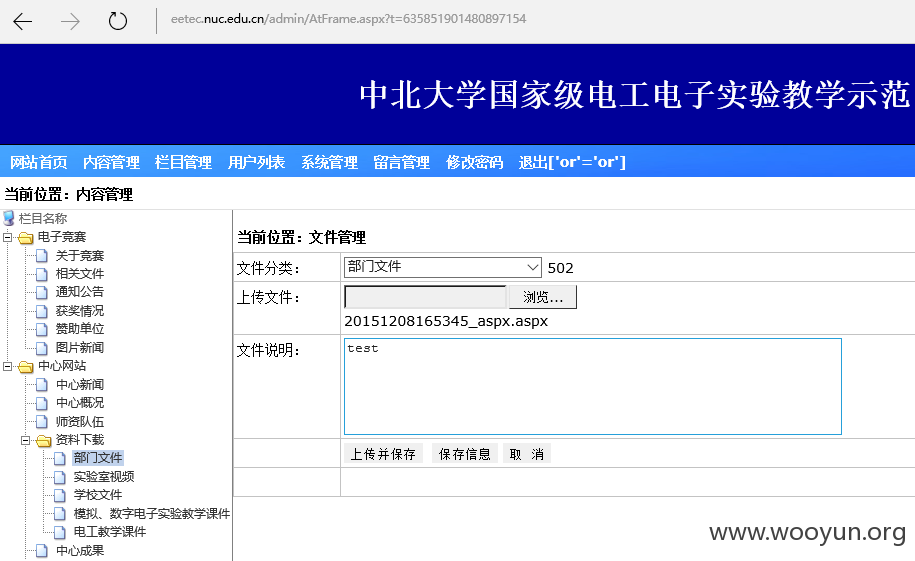Click the page icon beside 学校文件

60,495
